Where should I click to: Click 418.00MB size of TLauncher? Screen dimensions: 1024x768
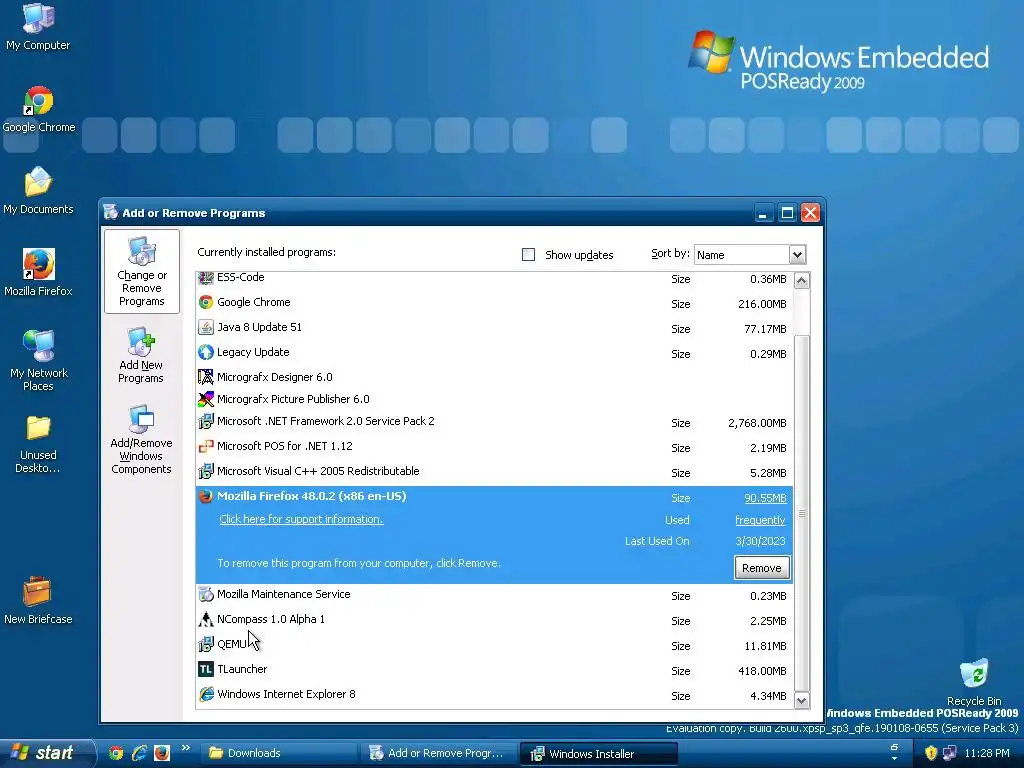tap(762, 671)
